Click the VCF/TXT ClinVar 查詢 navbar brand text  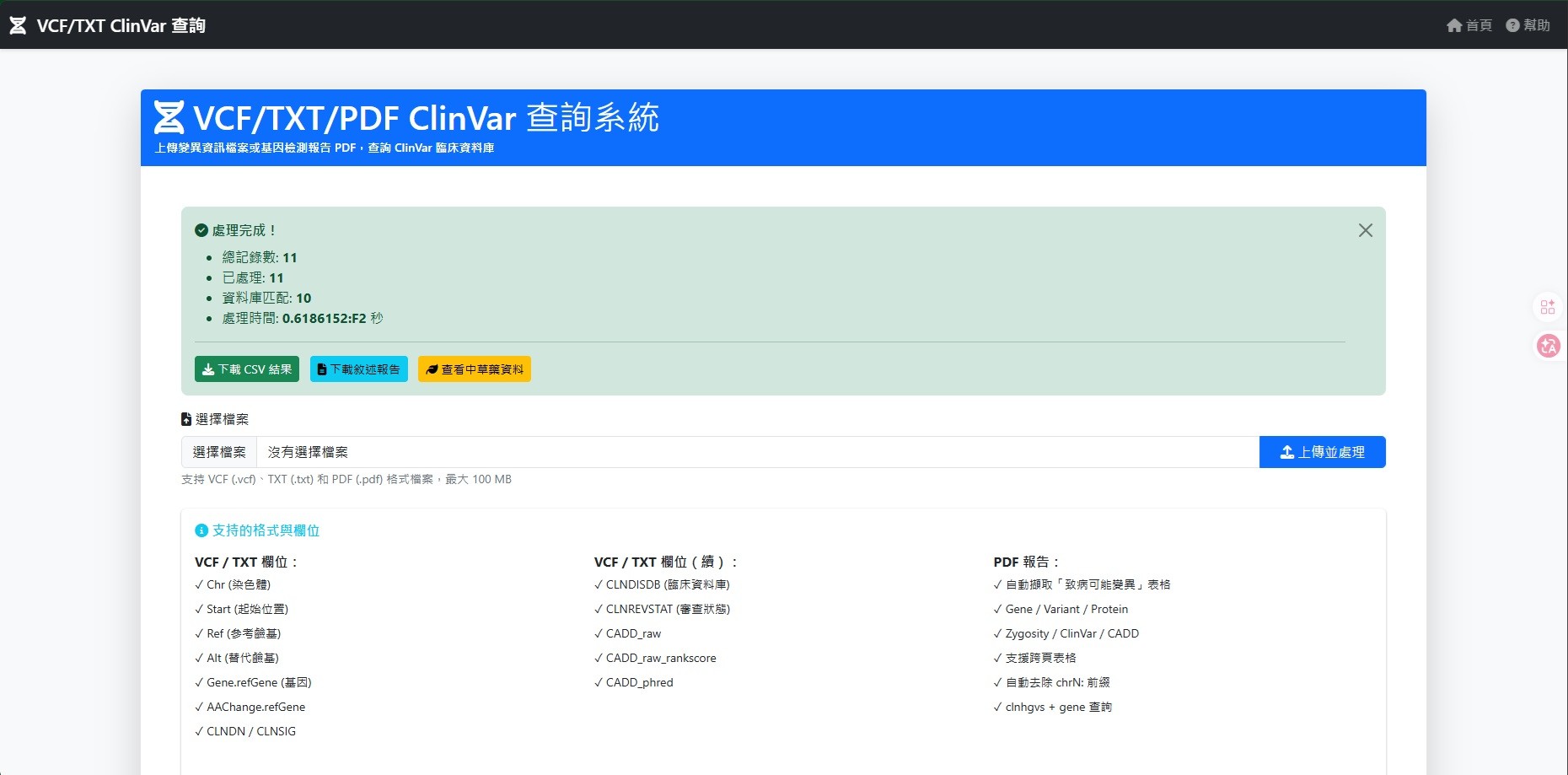coord(121,25)
